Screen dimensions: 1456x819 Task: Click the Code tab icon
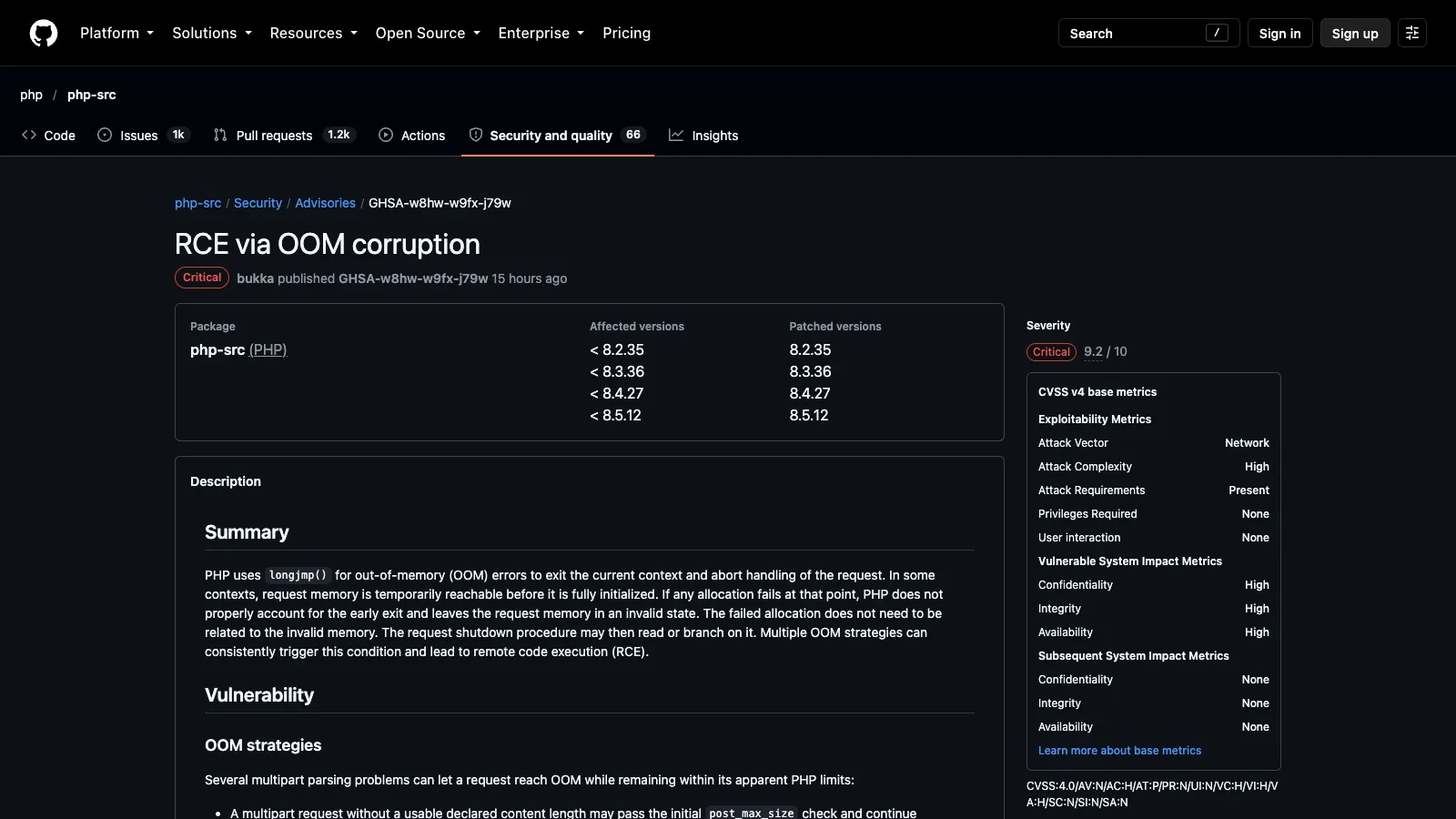[x=29, y=135]
